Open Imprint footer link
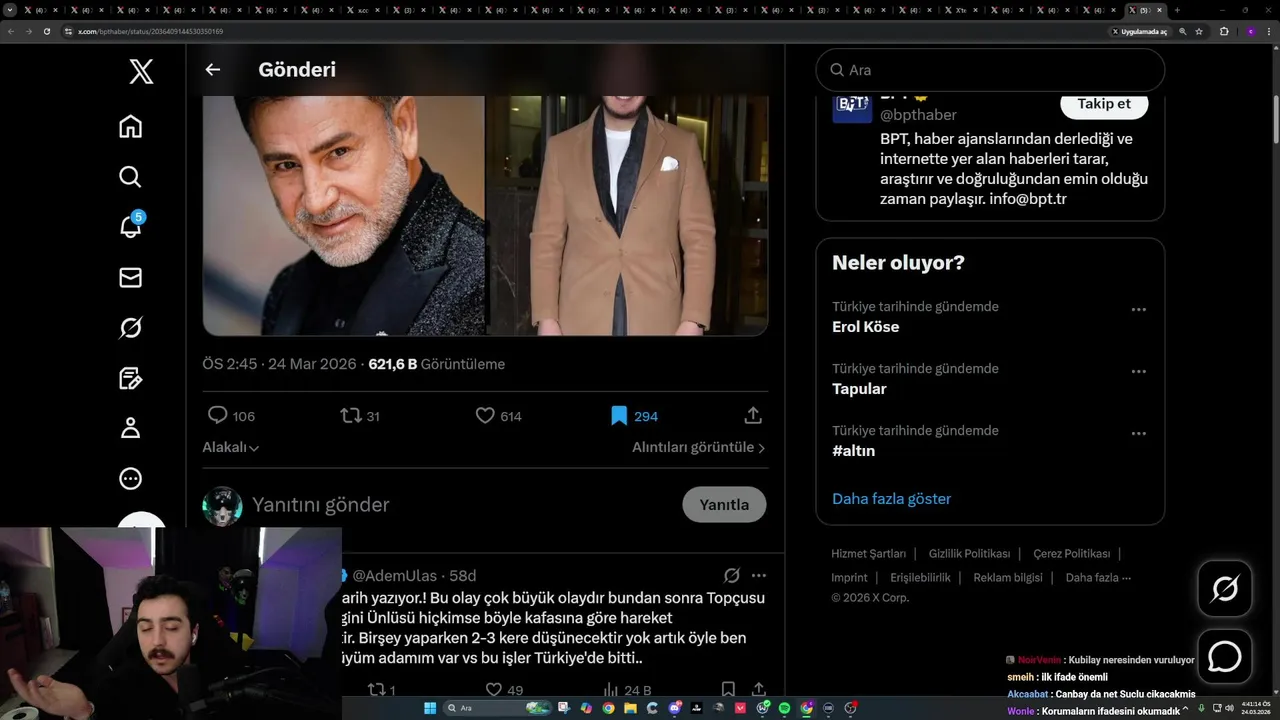Viewport: 1280px width, 720px height. click(849, 577)
